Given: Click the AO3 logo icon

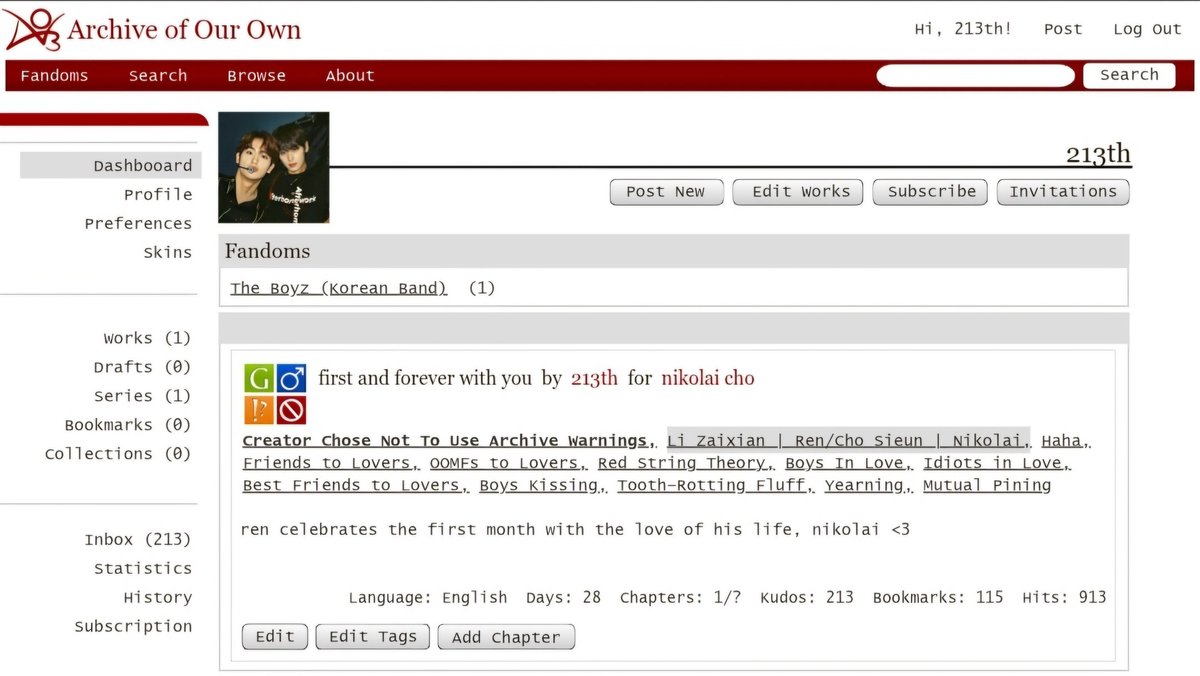Looking at the screenshot, I should pos(33,30).
